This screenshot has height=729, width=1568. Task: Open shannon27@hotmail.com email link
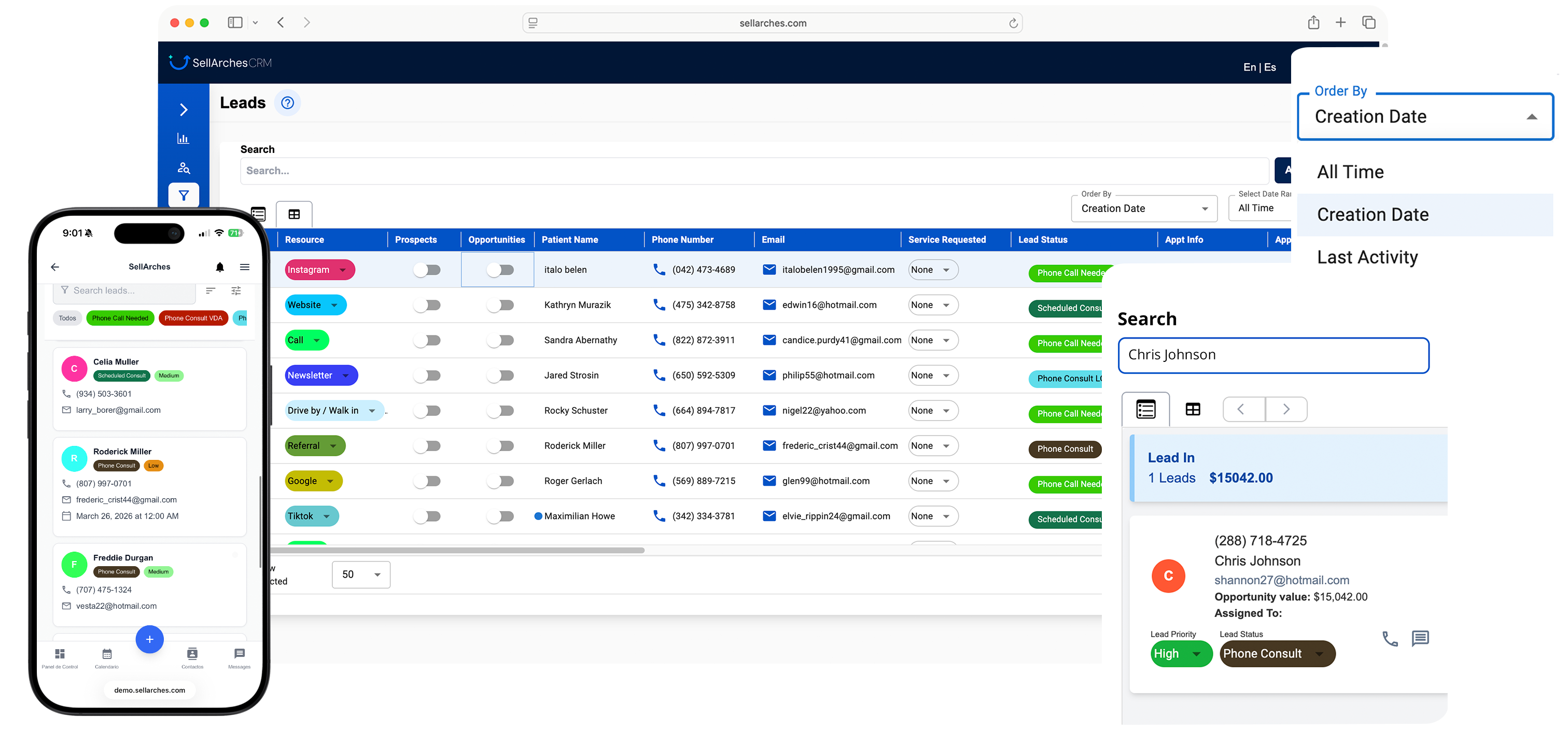(1281, 580)
